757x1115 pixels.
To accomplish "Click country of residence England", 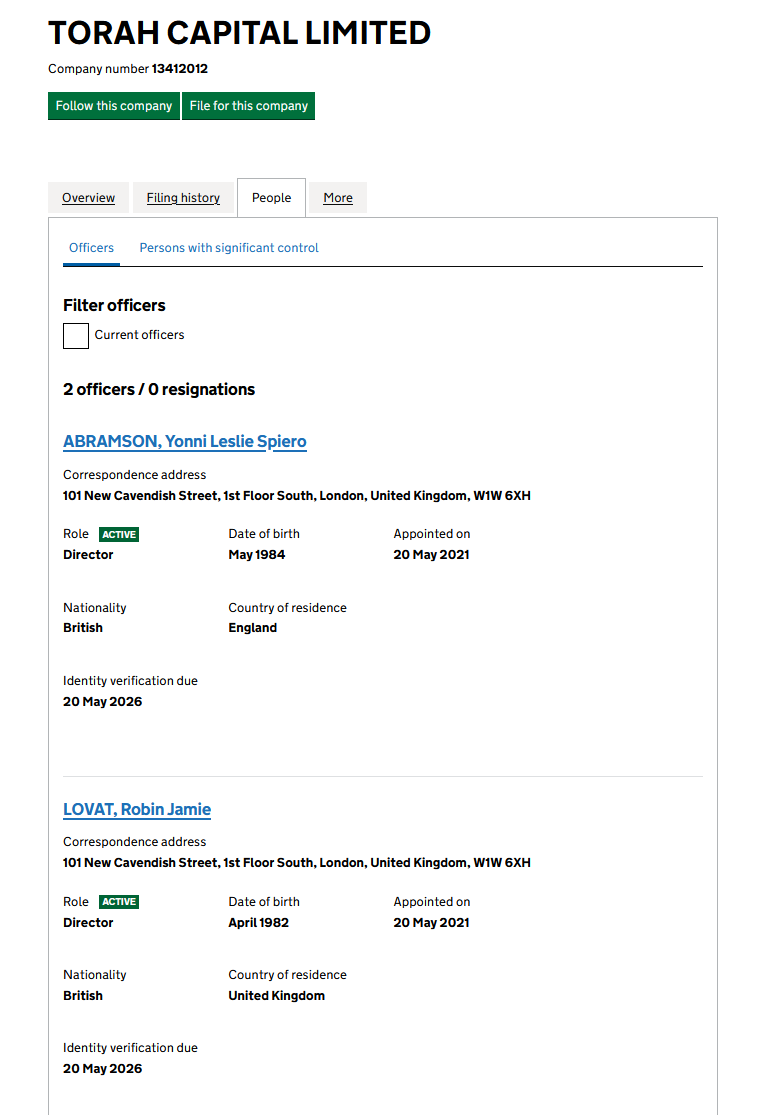I will click(252, 628).
